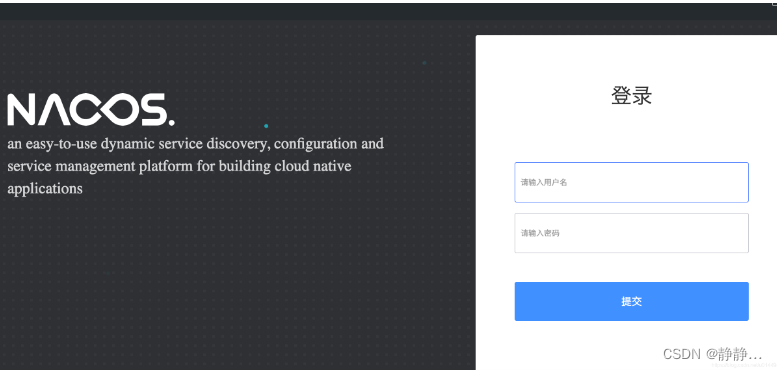Click the "service management platform" description line

coord(179,166)
